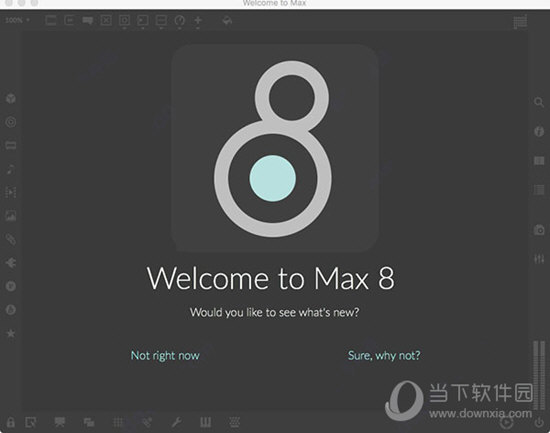This screenshot has height=433, width=550.
Task: Click the piano keyboard icon in bottom toolbar
Action: click(x=206, y=422)
